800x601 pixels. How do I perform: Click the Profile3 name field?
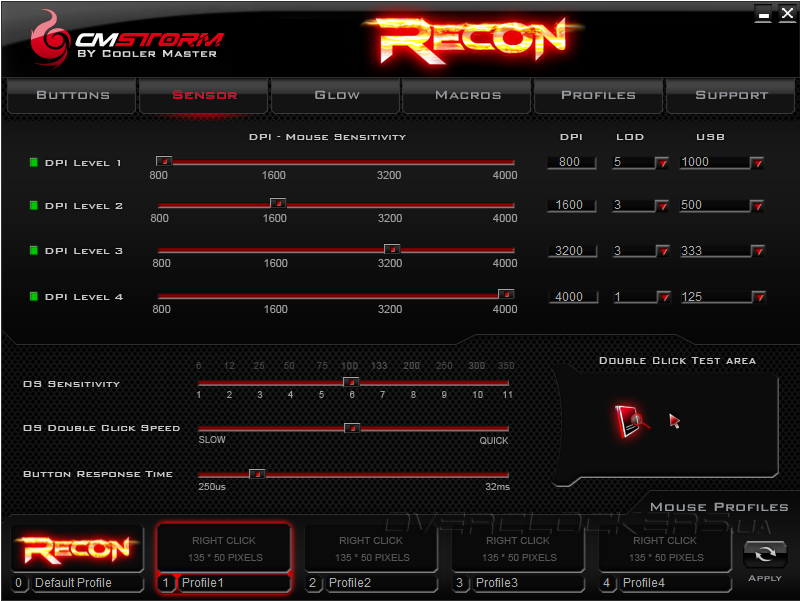pyautogui.click(x=528, y=583)
